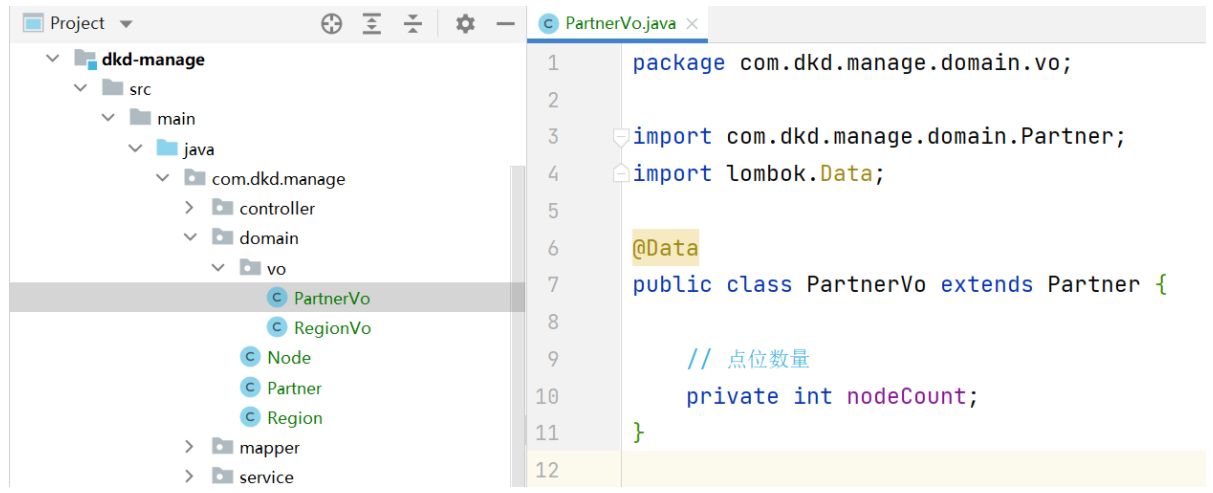Image resolution: width=1213 pixels, height=493 pixels.
Task: Click the com.dkd.manage package icon
Action: click(195, 179)
